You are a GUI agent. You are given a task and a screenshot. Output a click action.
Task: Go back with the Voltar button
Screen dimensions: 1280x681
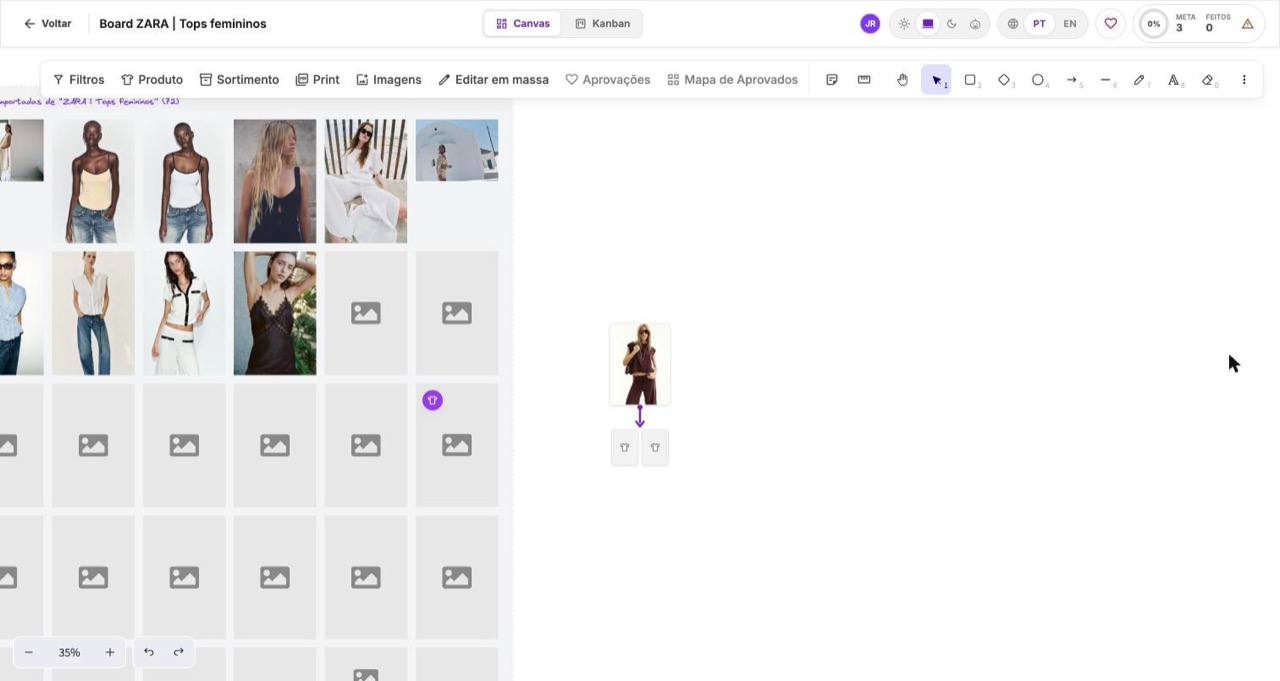[48, 24]
